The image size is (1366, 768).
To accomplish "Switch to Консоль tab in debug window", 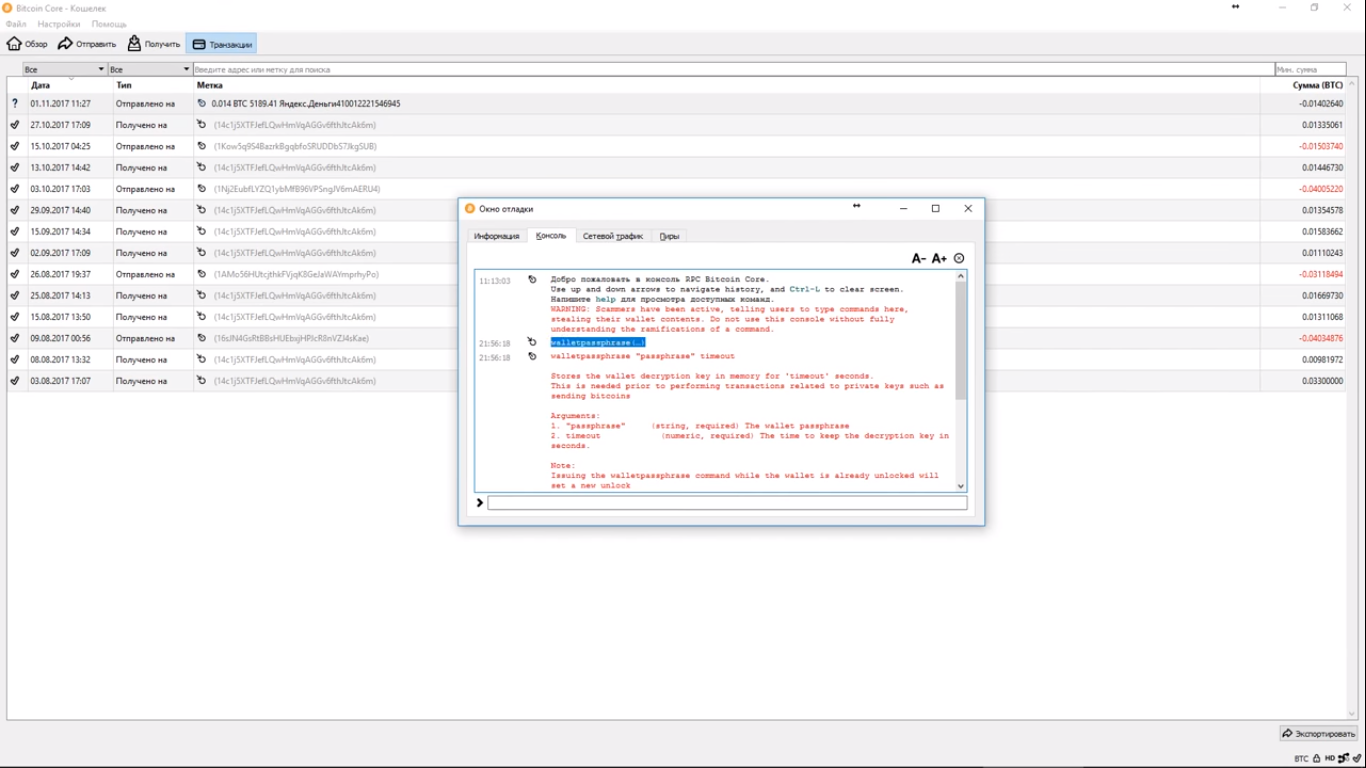I will (551, 236).
